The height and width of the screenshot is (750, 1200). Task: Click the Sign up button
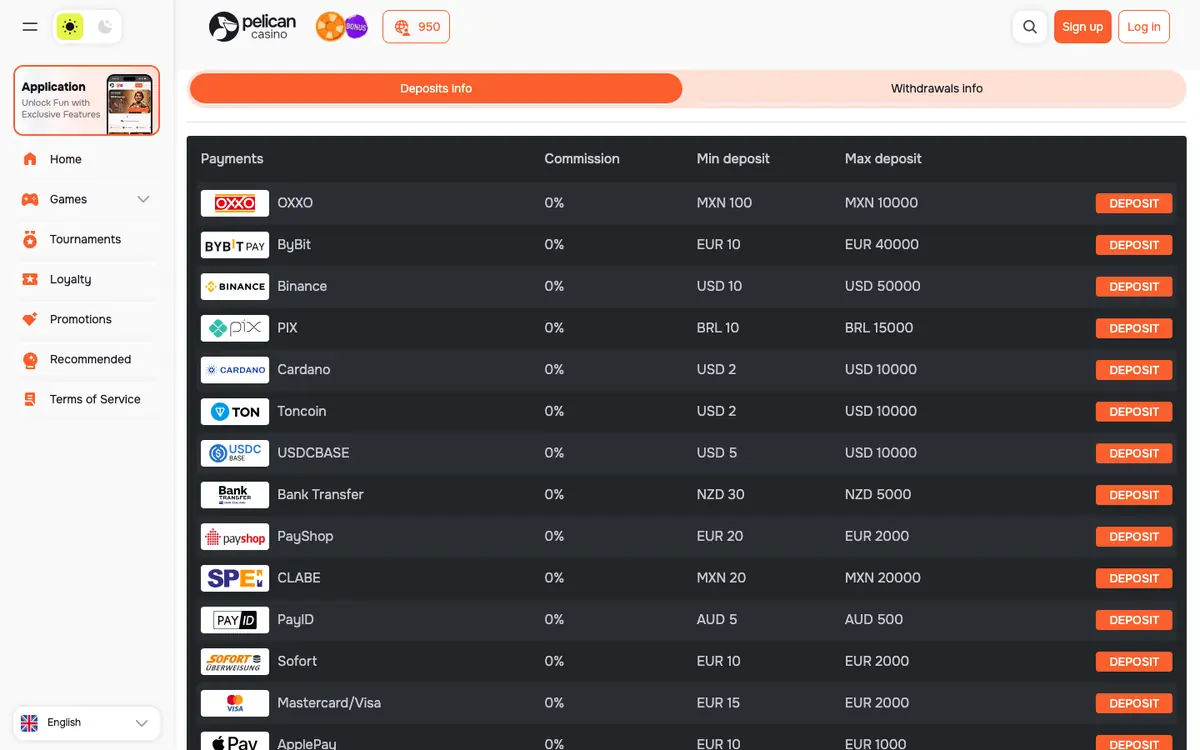1083,27
